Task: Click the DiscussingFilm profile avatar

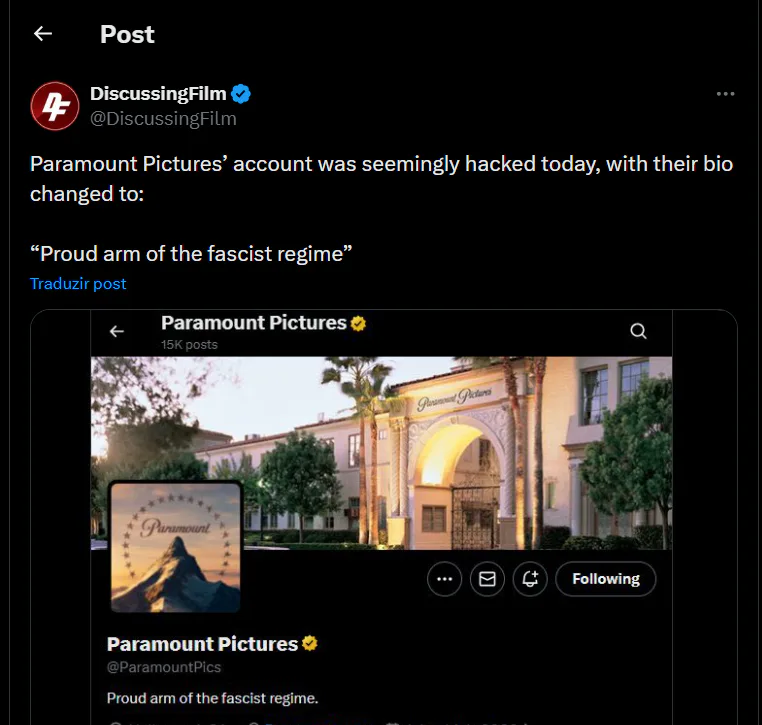Action: (54, 106)
